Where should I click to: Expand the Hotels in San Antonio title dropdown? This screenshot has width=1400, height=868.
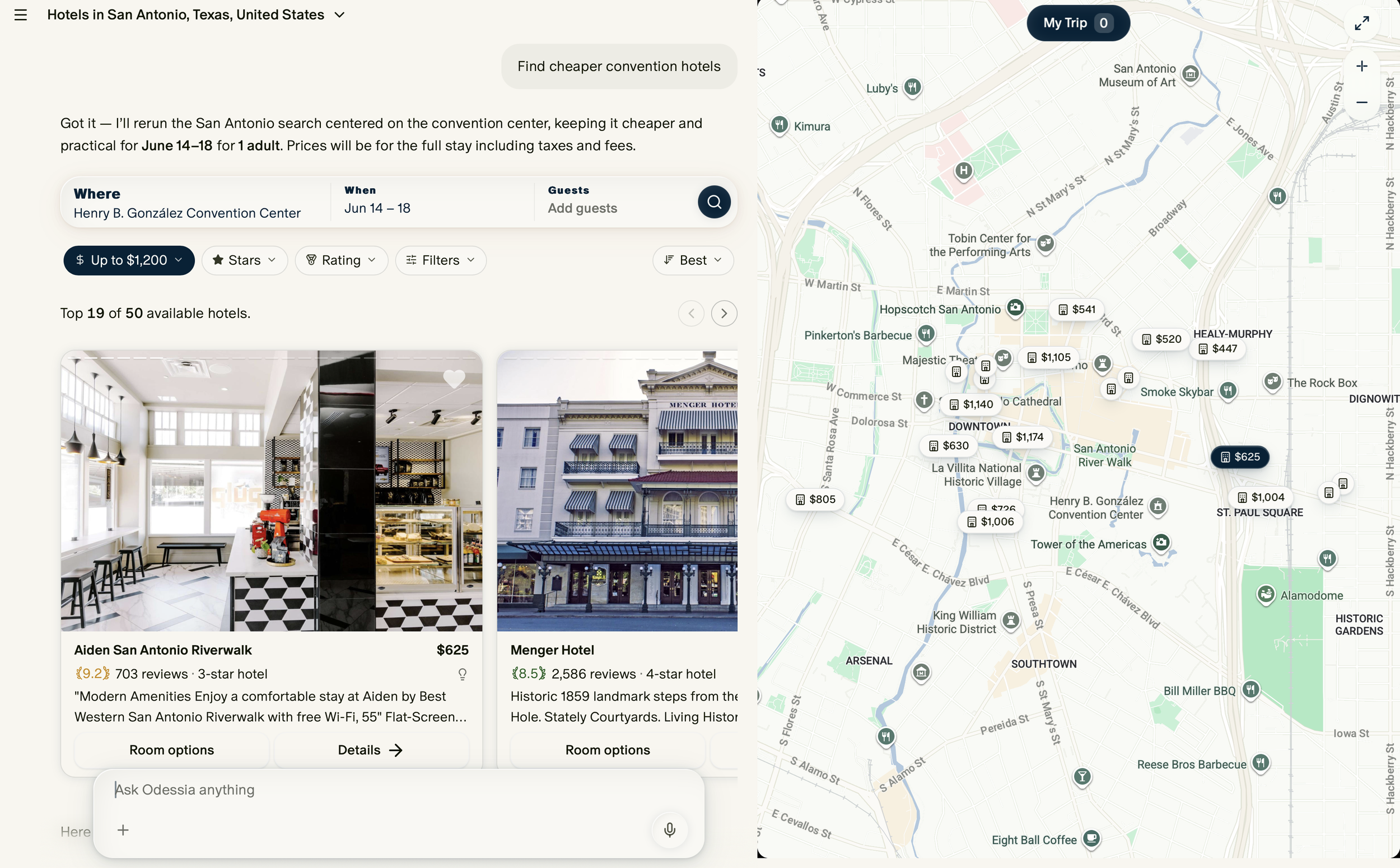[340, 15]
